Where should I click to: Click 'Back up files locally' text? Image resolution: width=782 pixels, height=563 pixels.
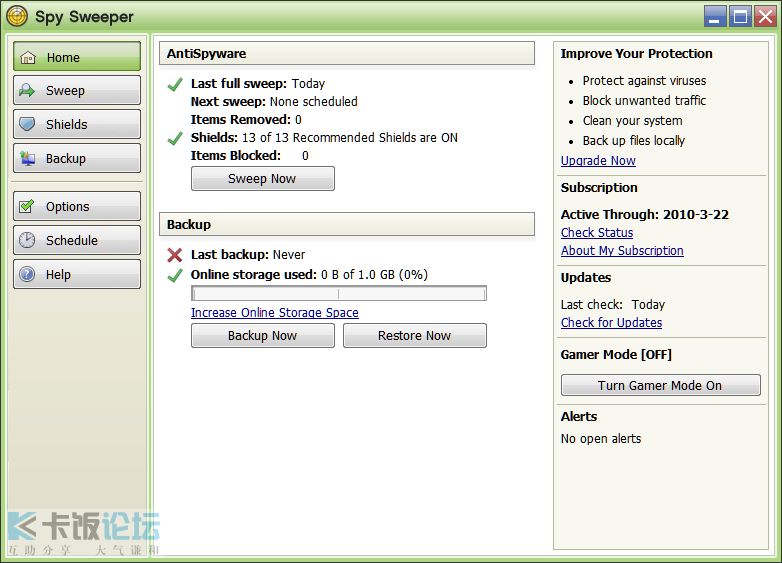[634, 141]
